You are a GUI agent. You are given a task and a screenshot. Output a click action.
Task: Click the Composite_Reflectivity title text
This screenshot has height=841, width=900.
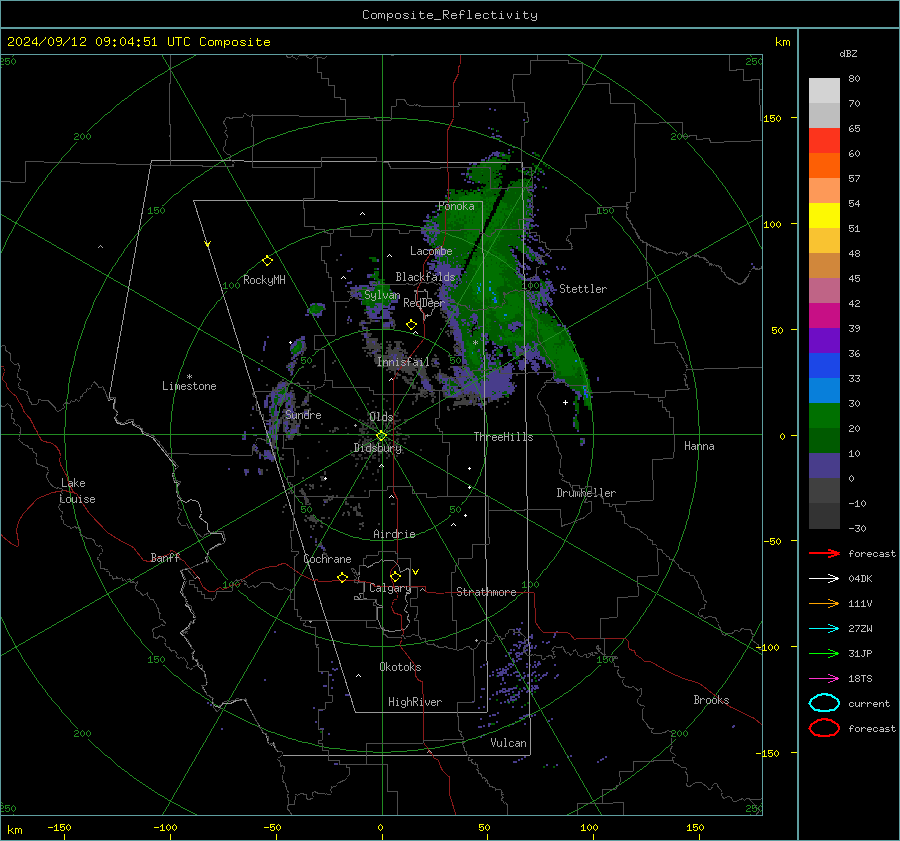pyautogui.click(x=450, y=15)
